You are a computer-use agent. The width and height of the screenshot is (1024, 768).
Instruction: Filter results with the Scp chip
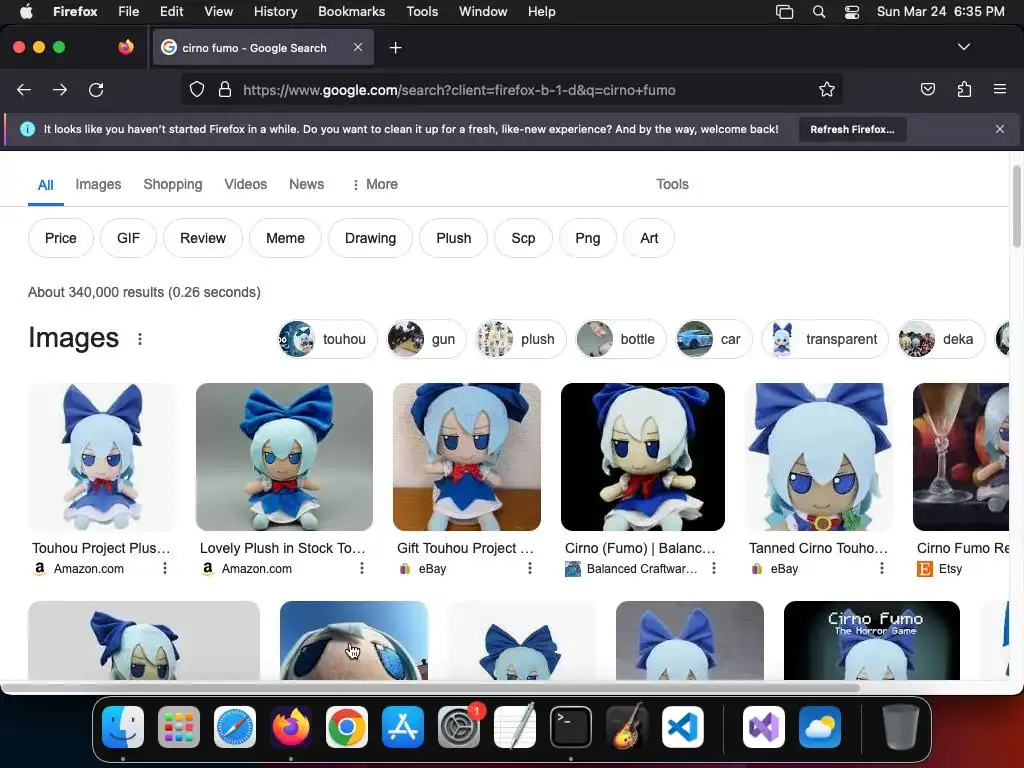coord(523,238)
